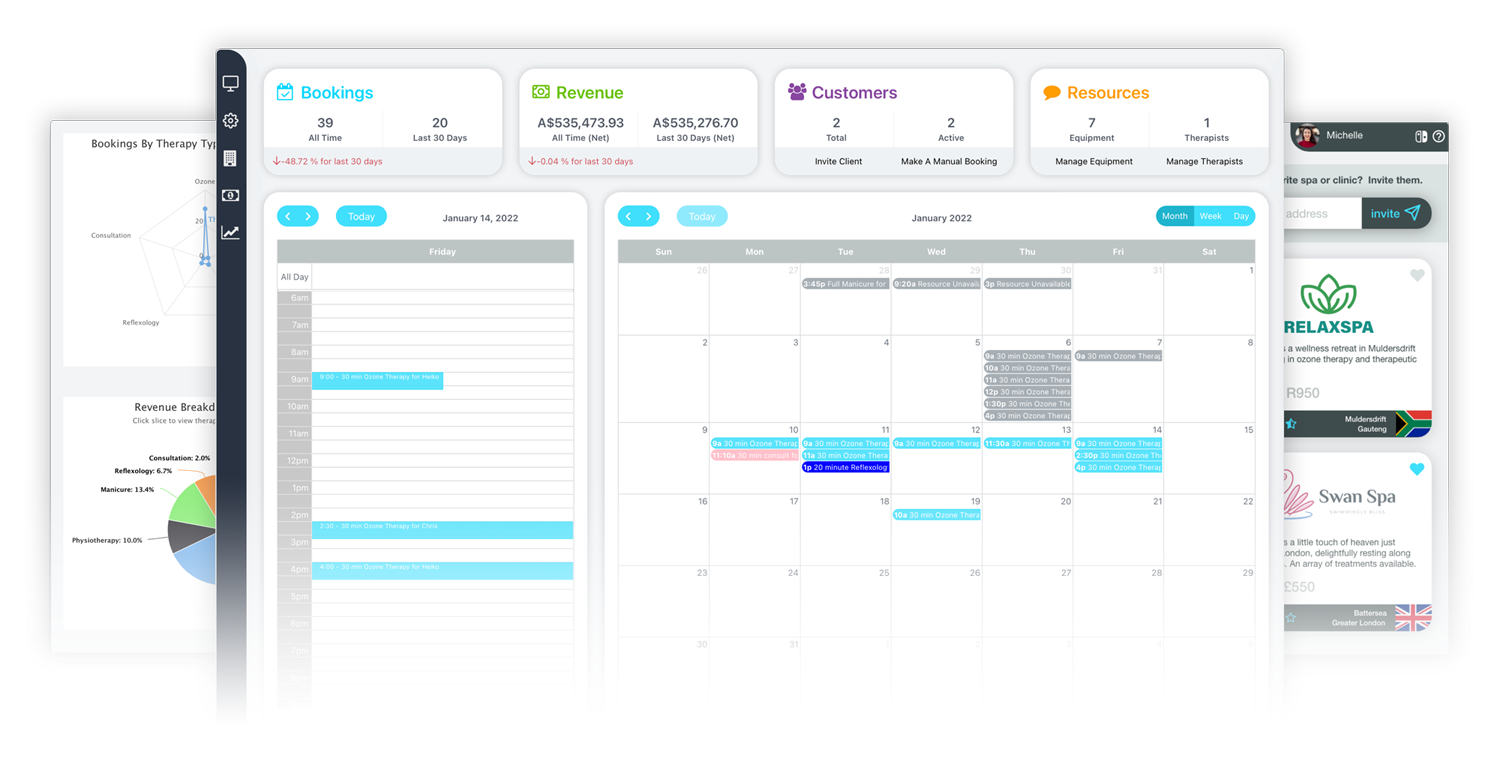Click the Revenue banknote icon
Viewport: 1500px width, 776px height.
[541, 92]
